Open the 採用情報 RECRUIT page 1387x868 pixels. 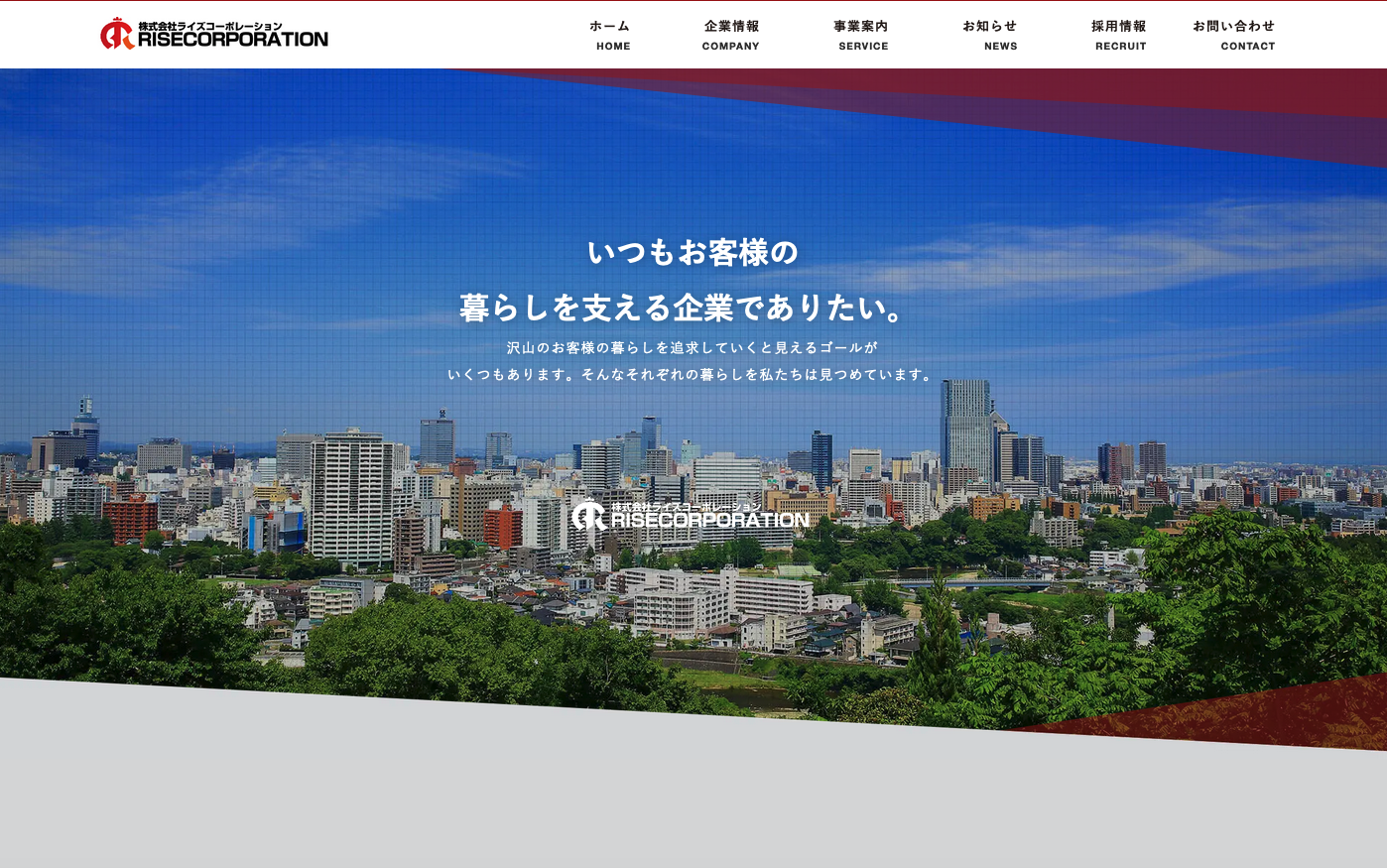(1118, 35)
